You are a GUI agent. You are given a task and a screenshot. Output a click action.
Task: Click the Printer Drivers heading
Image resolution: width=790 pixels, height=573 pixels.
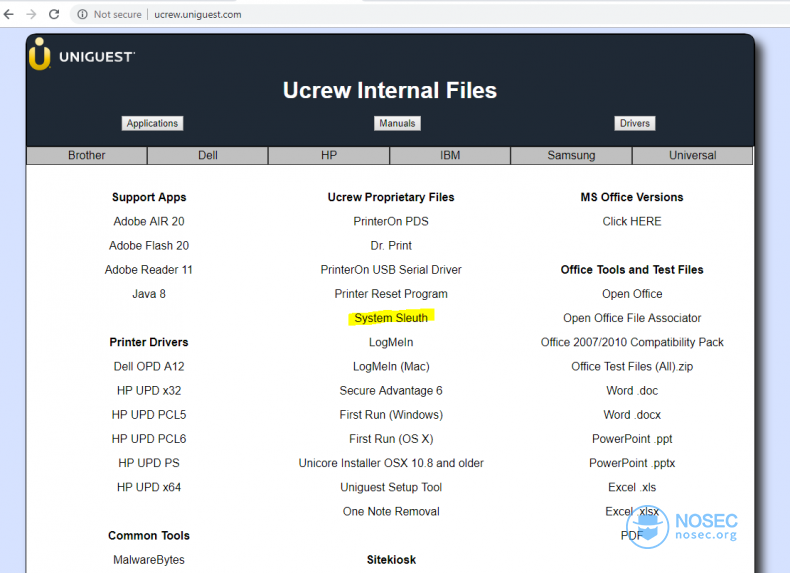coord(149,342)
